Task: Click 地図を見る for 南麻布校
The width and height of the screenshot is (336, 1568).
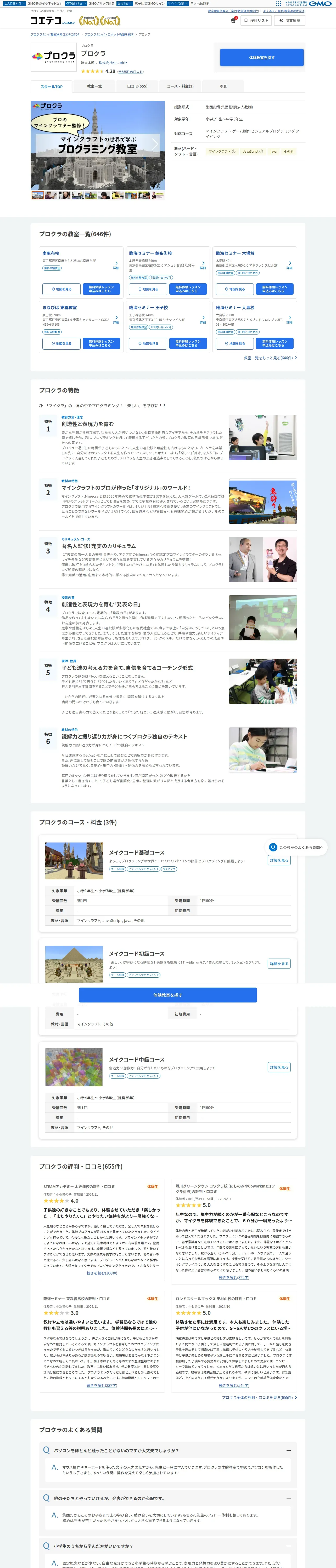Action: tap(61, 289)
